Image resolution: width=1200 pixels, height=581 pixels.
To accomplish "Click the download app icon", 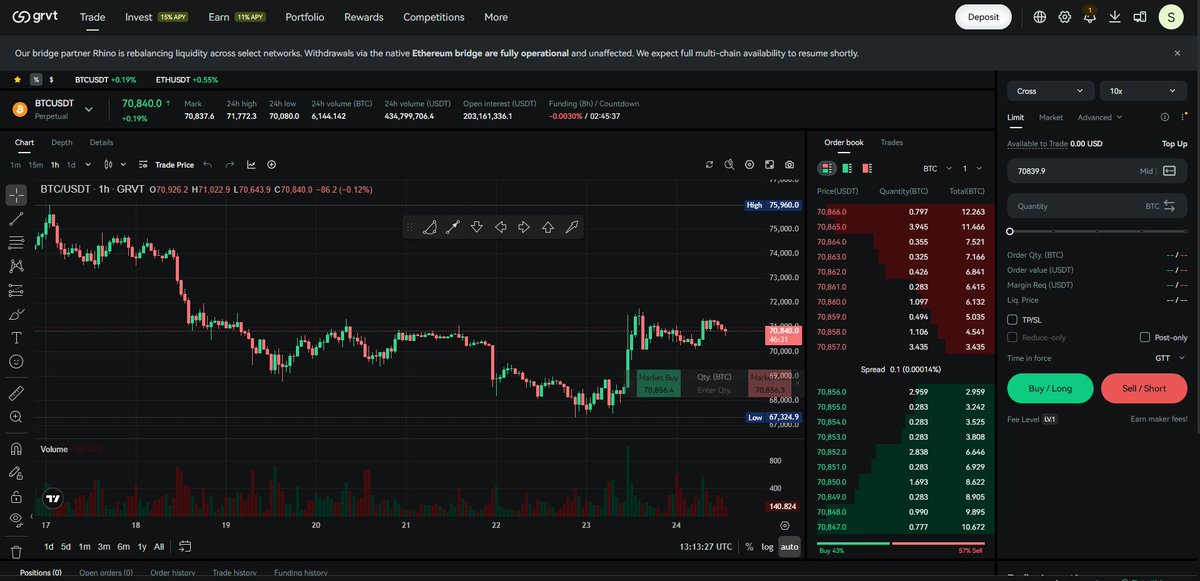I will click(1115, 17).
